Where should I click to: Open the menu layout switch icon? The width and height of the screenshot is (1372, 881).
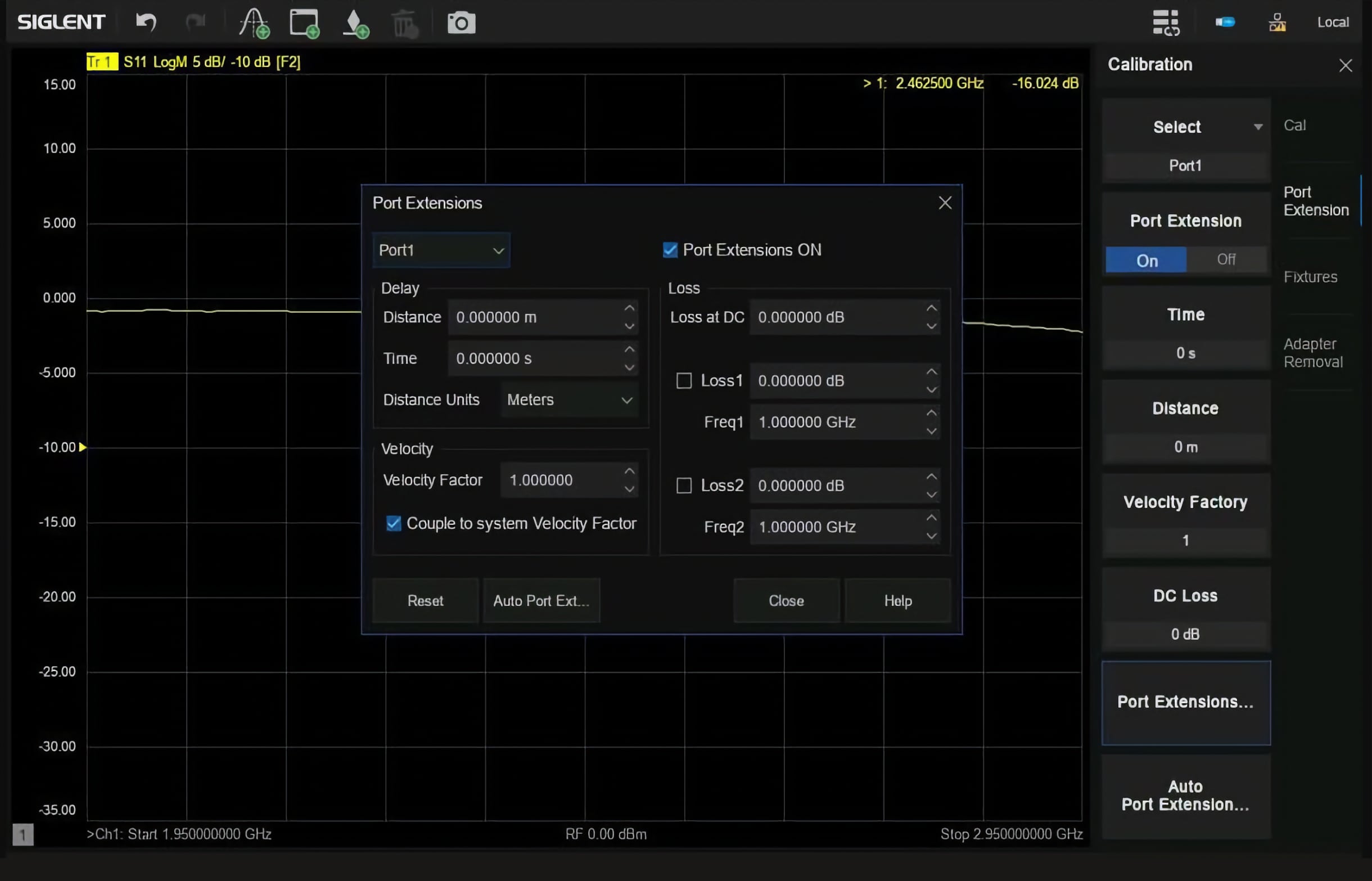pos(1166,23)
